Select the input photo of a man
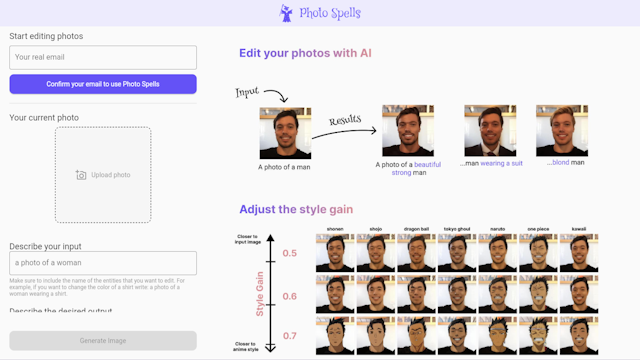 click(285, 133)
